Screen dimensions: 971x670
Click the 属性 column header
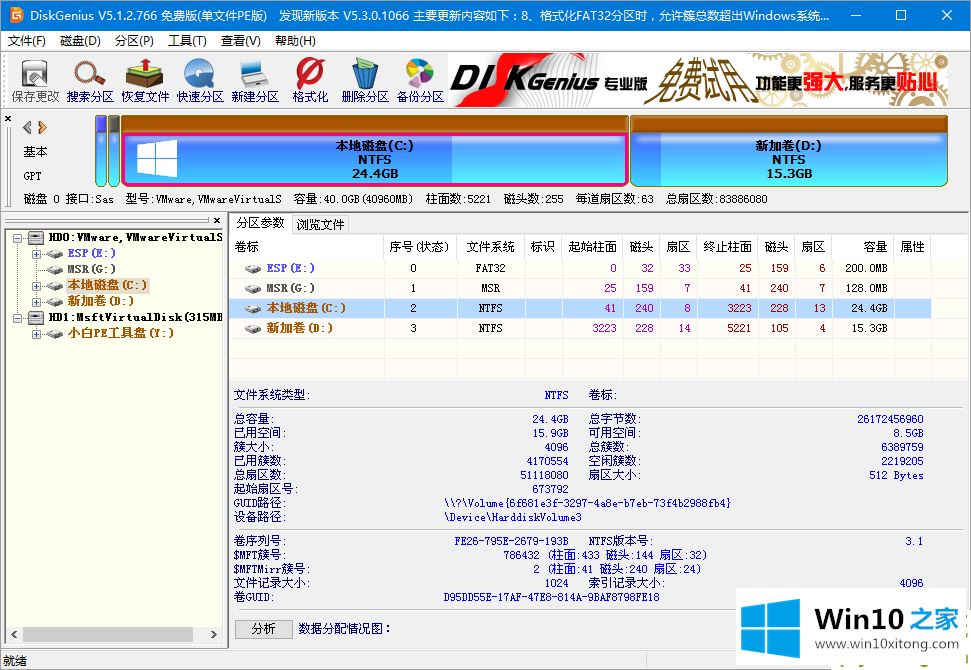tap(912, 246)
